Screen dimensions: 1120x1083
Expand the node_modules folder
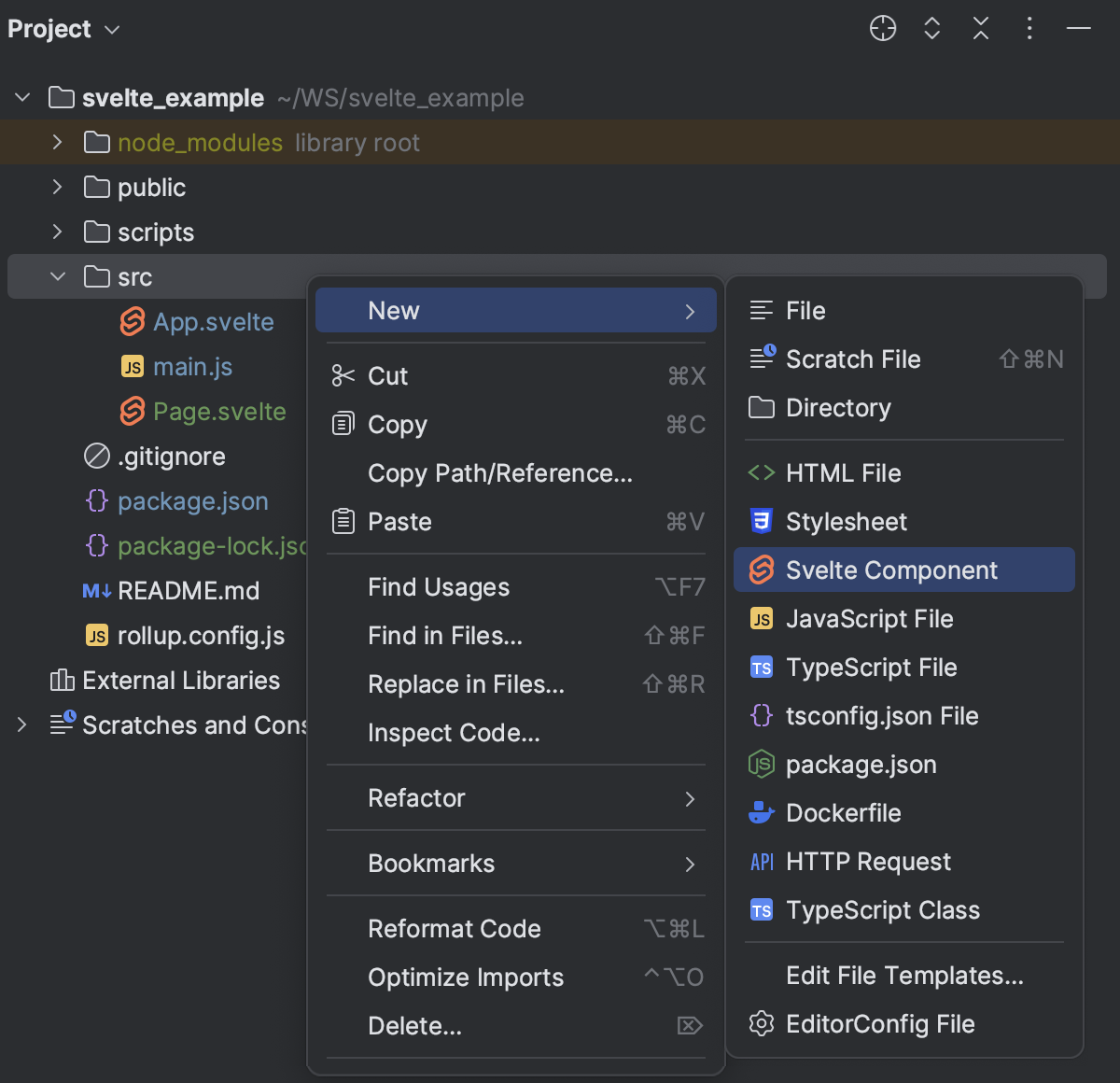click(56, 142)
